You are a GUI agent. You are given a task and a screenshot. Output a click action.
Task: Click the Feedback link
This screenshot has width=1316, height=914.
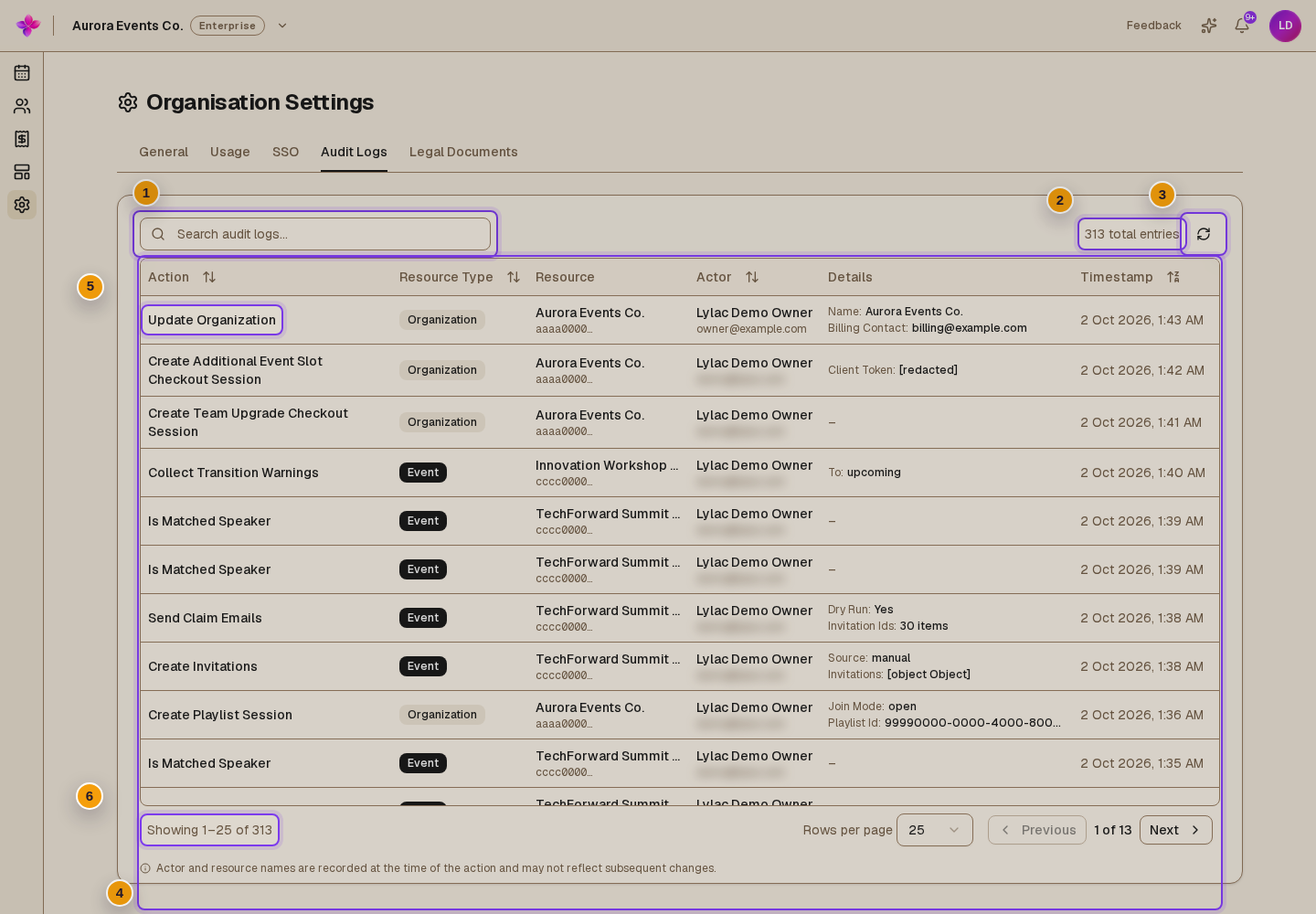click(1153, 26)
